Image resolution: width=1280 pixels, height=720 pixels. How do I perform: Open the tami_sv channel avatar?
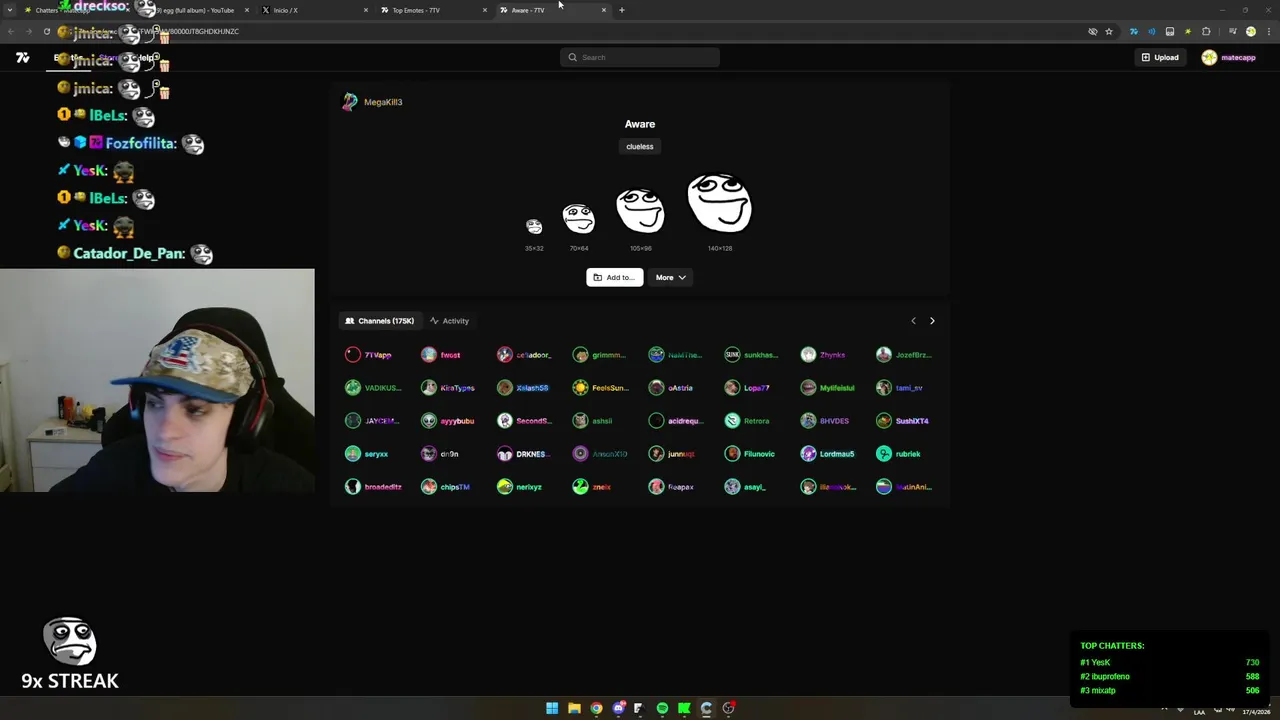tap(884, 388)
